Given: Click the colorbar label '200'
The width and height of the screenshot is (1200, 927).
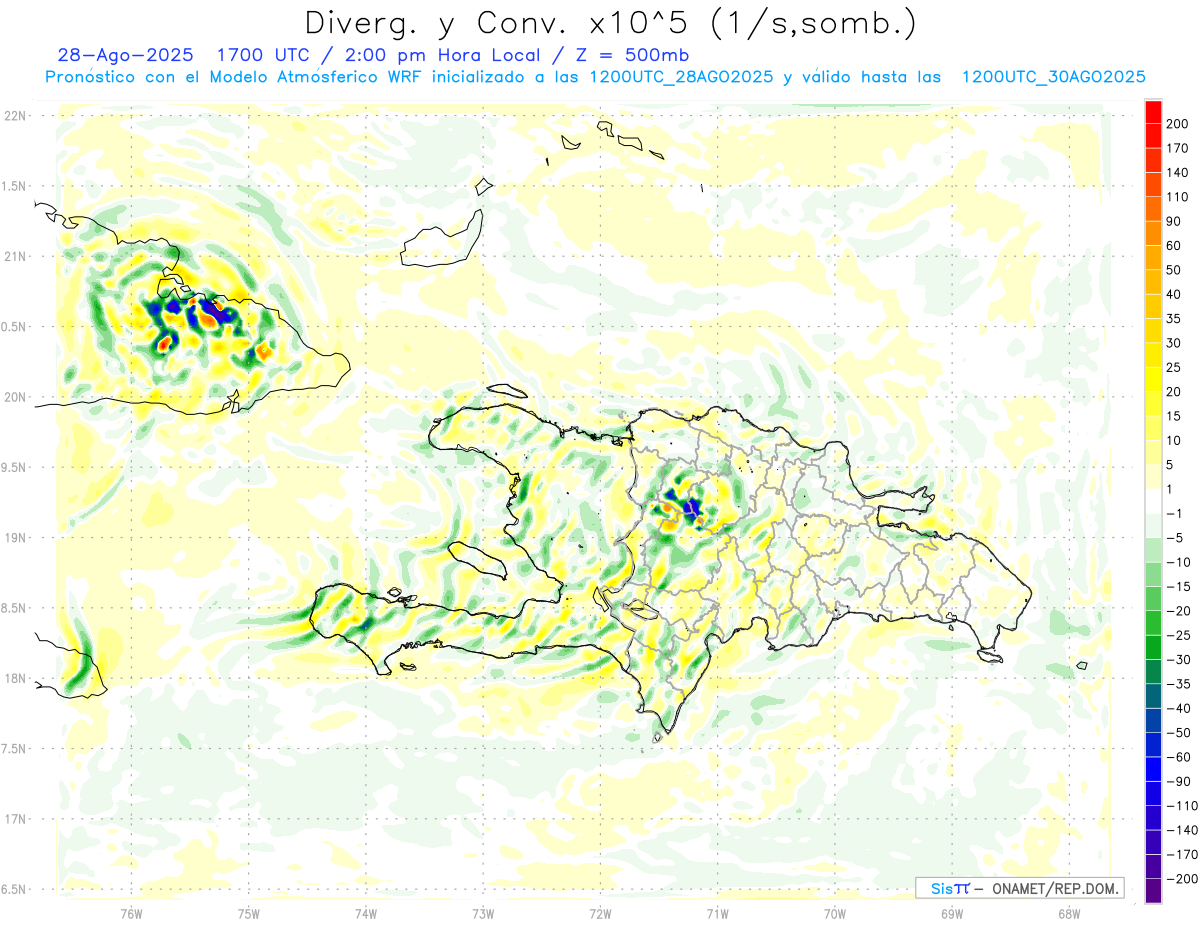Looking at the screenshot, I should tap(1177, 124).
